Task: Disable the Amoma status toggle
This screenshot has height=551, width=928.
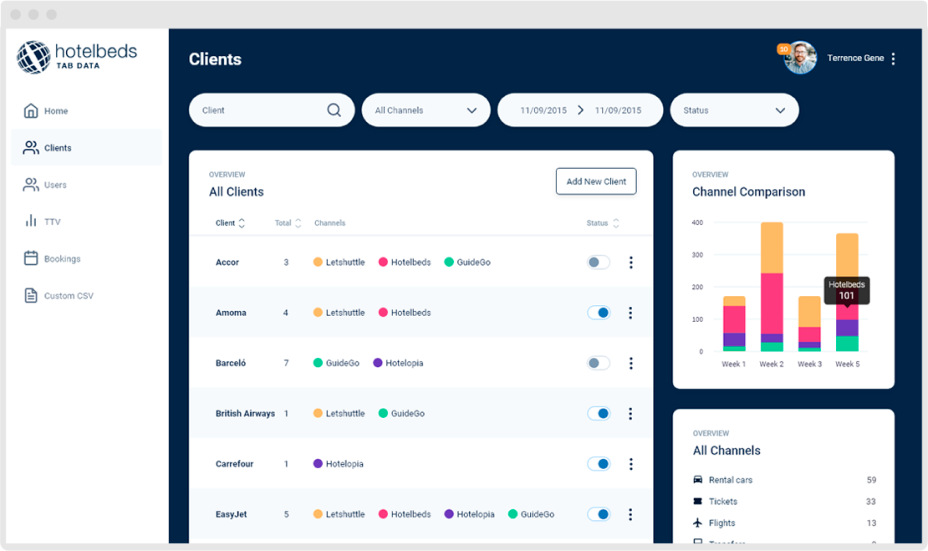Action: click(x=598, y=313)
